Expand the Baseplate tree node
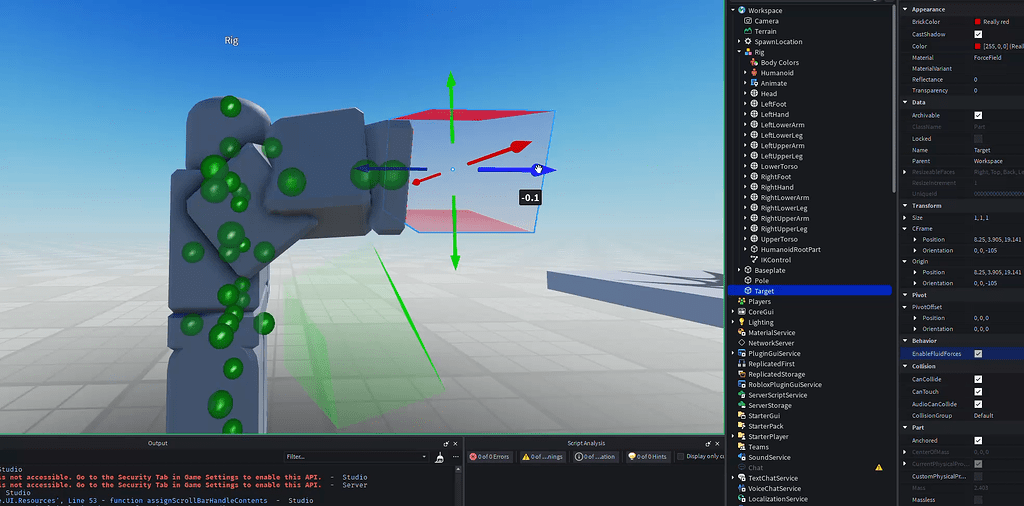 tap(739, 270)
